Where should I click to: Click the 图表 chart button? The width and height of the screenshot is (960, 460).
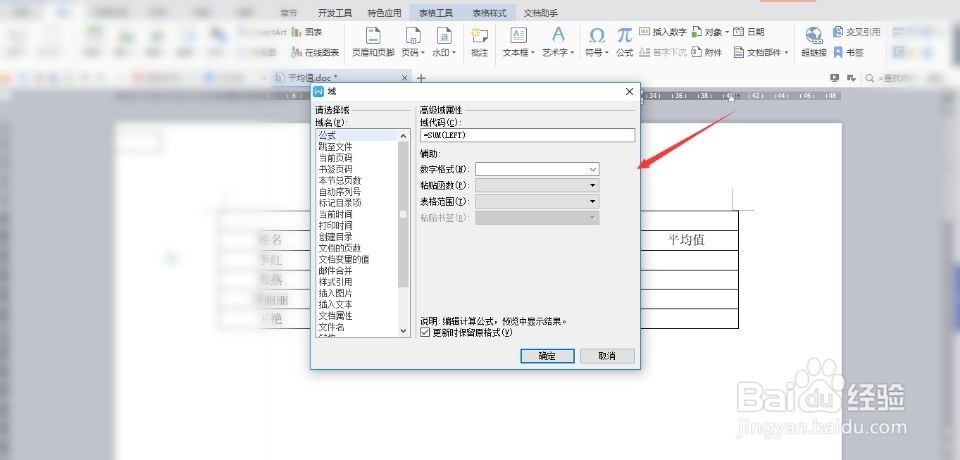pos(307,32)
